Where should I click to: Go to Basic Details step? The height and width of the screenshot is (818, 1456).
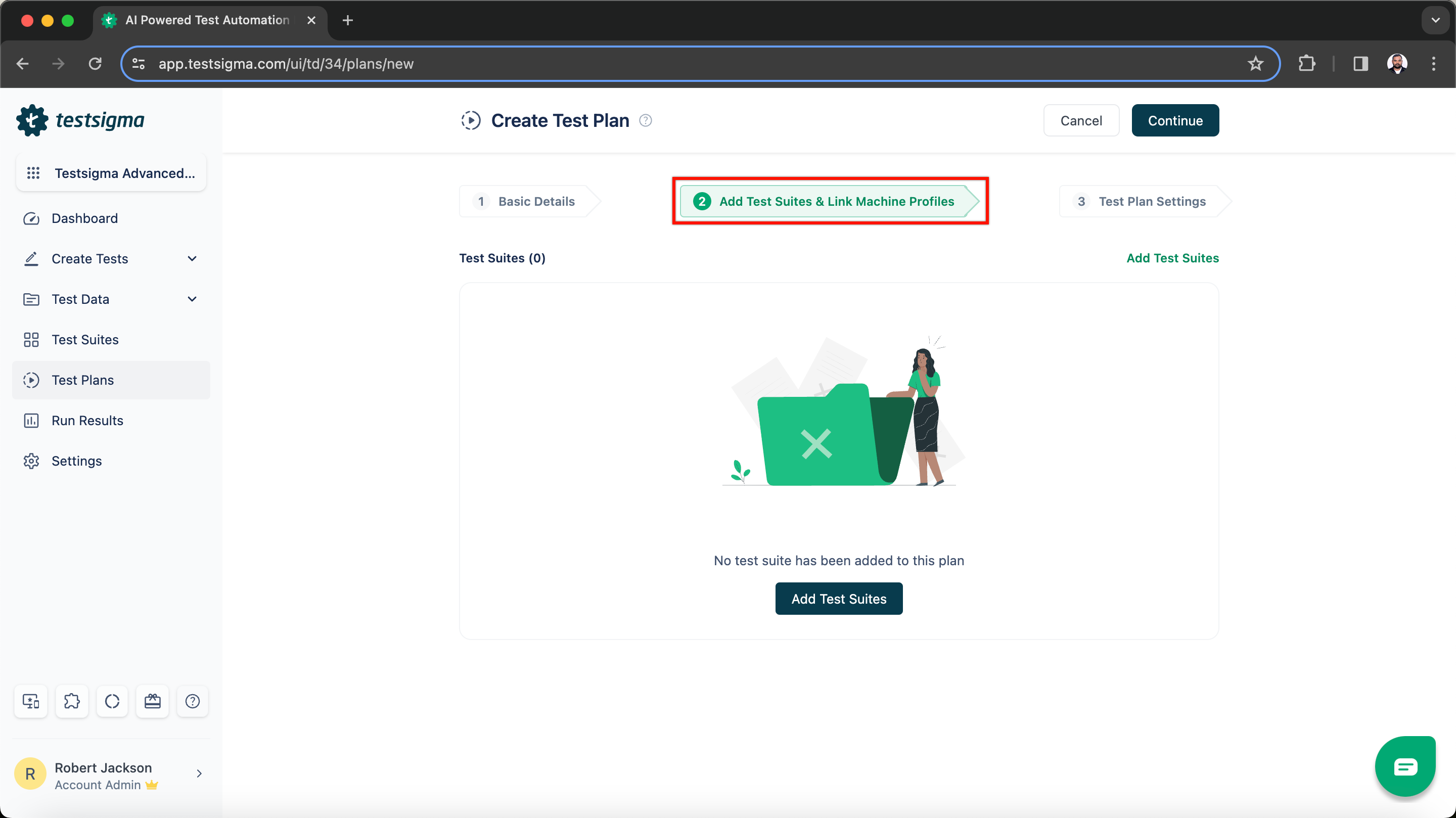click(x=530, y=201)
